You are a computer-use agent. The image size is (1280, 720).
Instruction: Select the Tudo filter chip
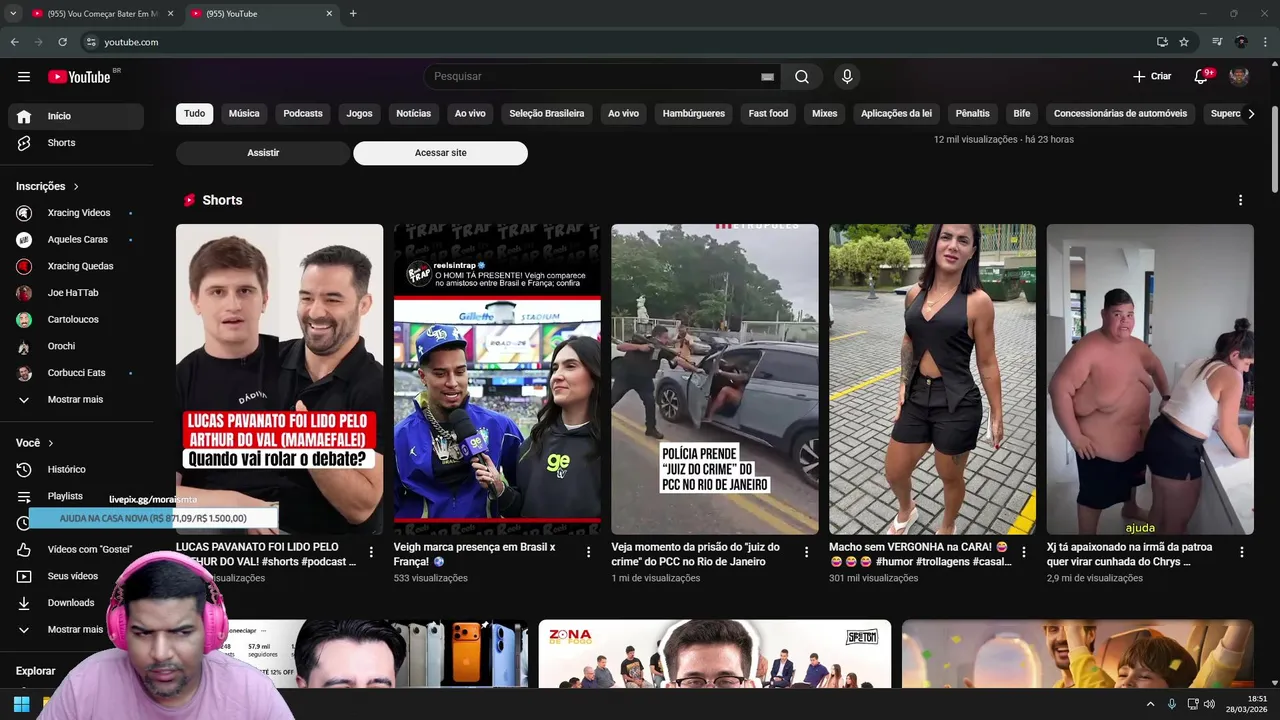(x=194, y=114)
